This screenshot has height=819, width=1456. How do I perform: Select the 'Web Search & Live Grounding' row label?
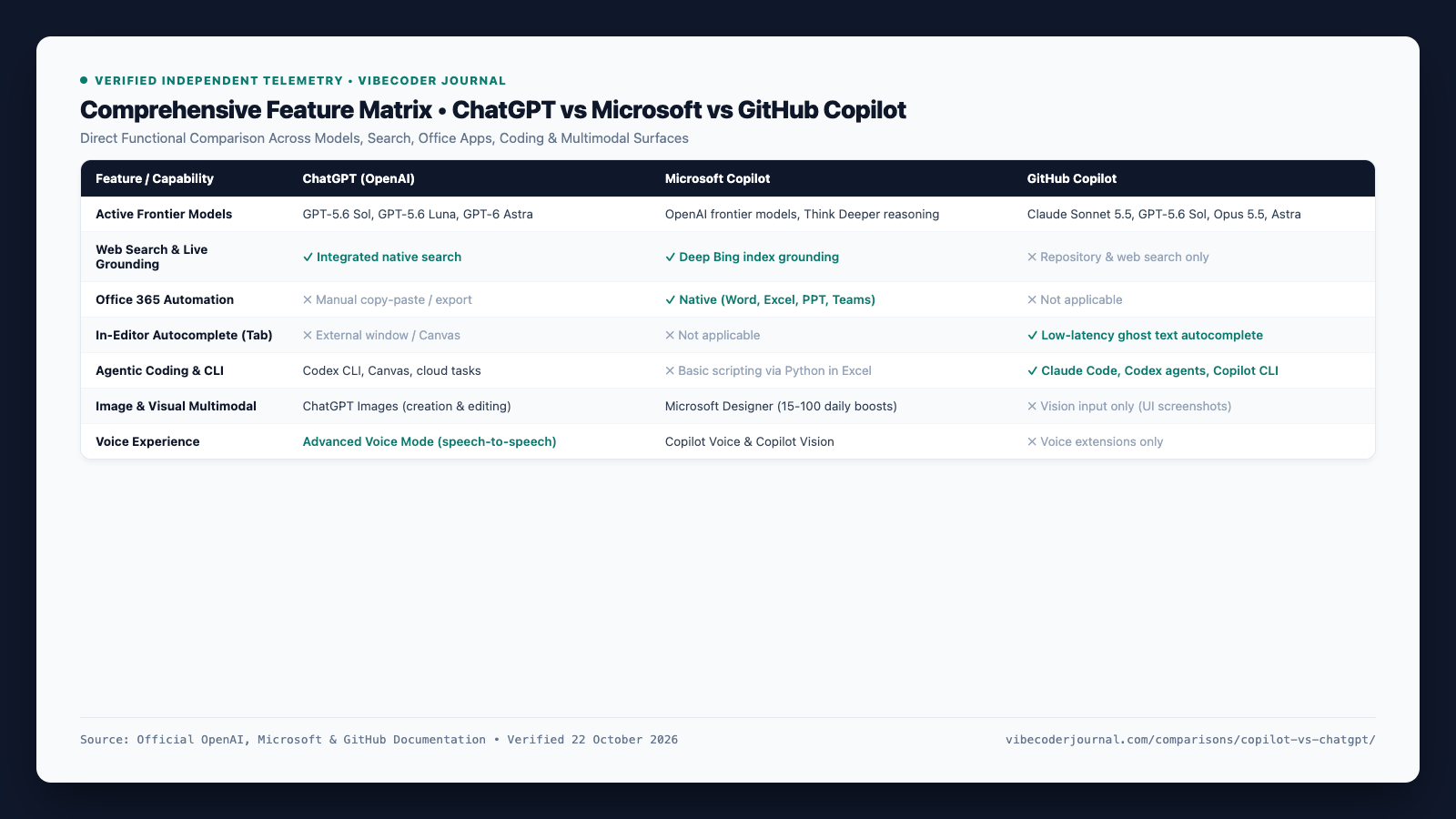point(151,257)
